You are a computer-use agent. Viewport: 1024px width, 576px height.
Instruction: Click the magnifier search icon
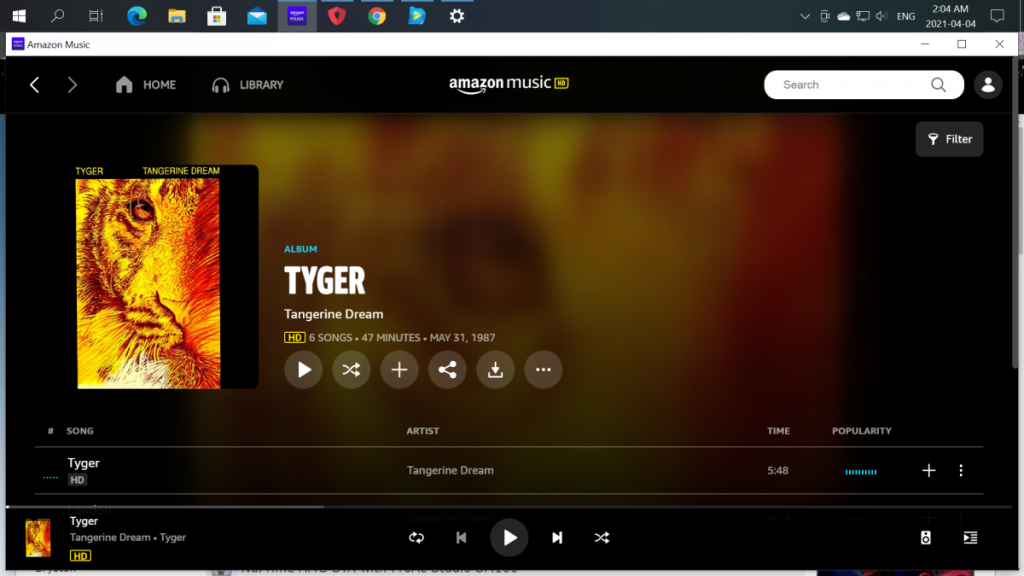point(938,85)
